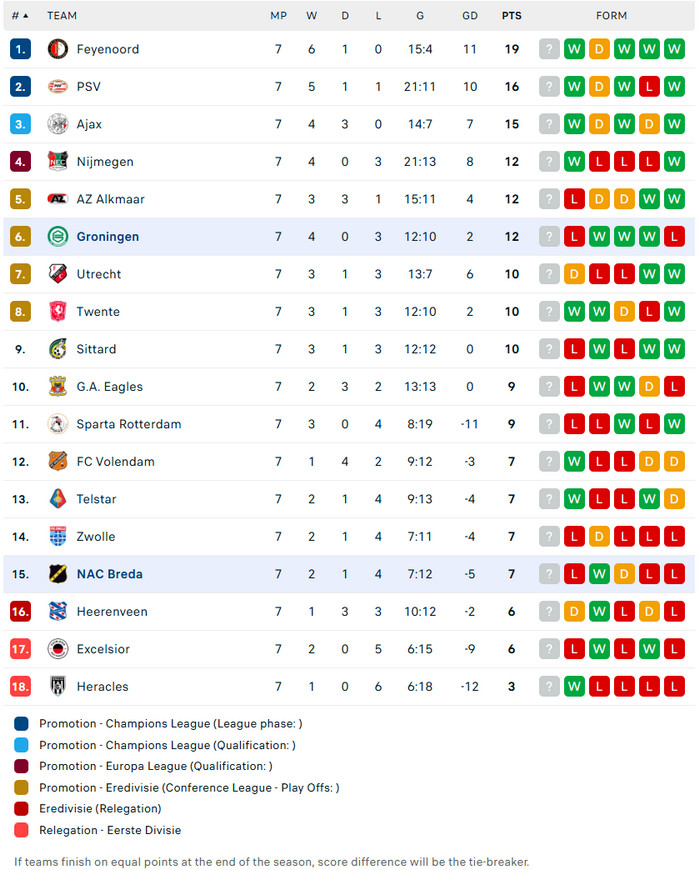Open the Nijmegen team page link
This screenshot has width=700, height=870.
(105, 162)
